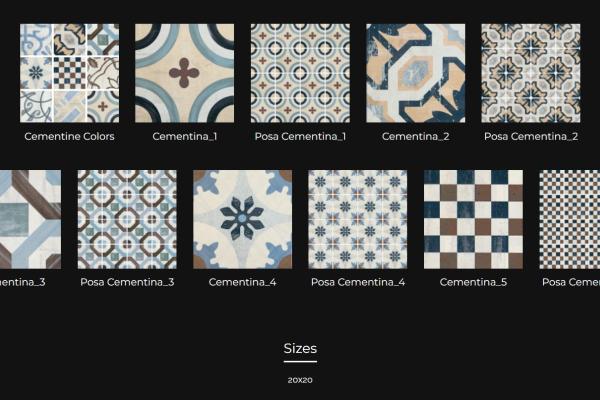The height and width of the screenshot is (400, 600).
Task: Open the Posa Cementina_2 pattern image
Action: (x=531, y=73)
